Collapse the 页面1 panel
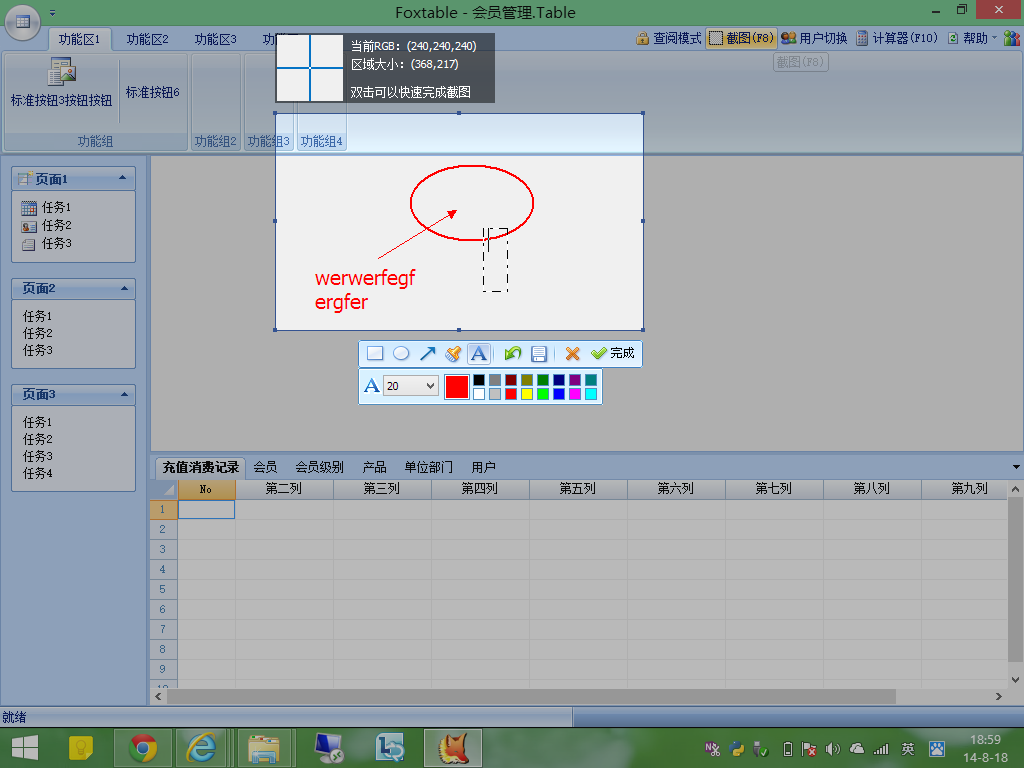The width and height of the screenshot is (1024, 768). 123,178
